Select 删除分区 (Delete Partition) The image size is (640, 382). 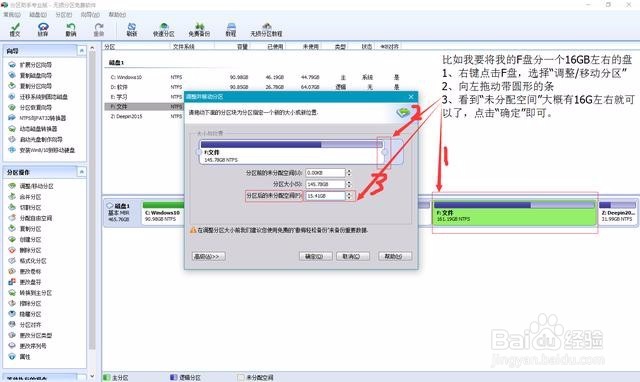click(x=25, y=250)
